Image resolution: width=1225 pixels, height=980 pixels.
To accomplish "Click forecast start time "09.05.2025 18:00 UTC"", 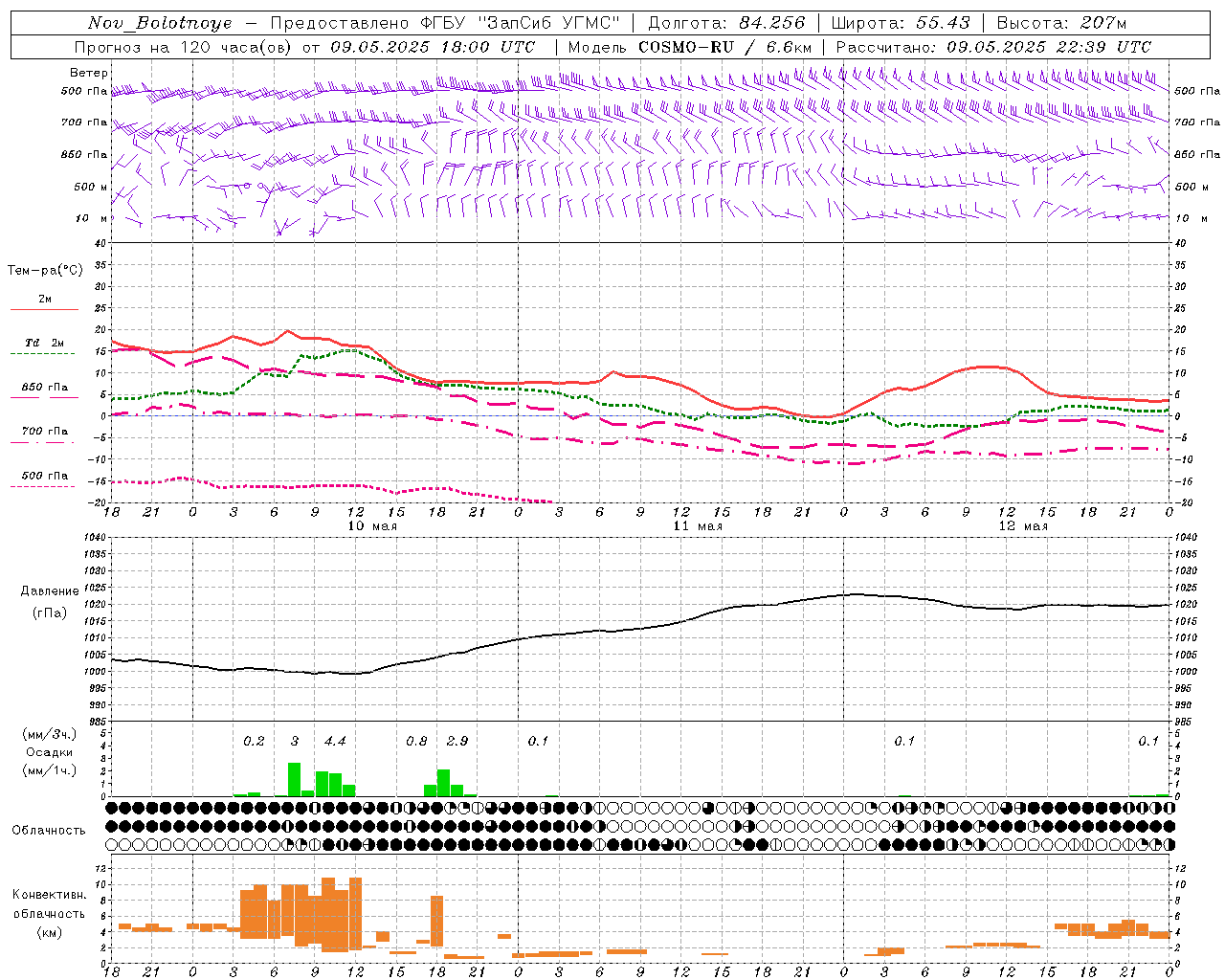I will [x=433, y=47].
